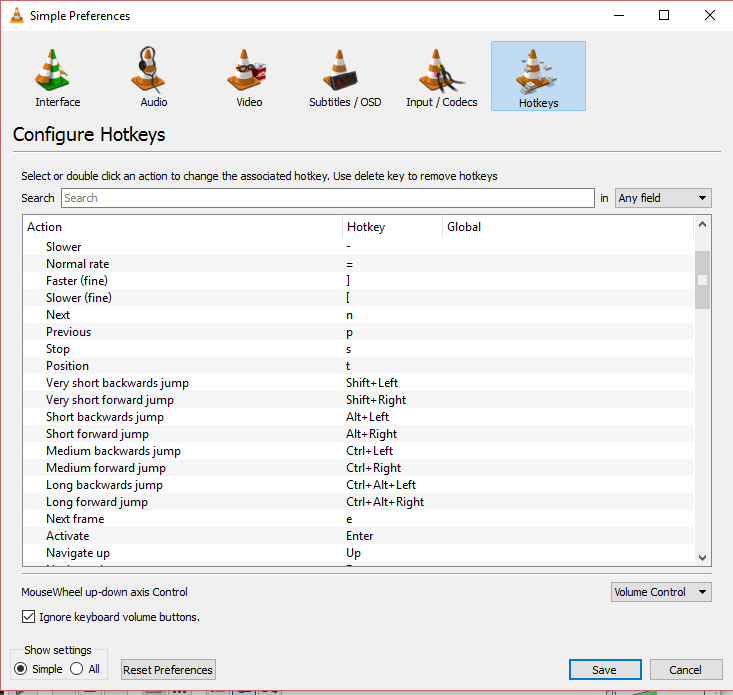Sort by the Hotkey column header
The height and width of the screenshot is (695, 733).
pos(392,227)
